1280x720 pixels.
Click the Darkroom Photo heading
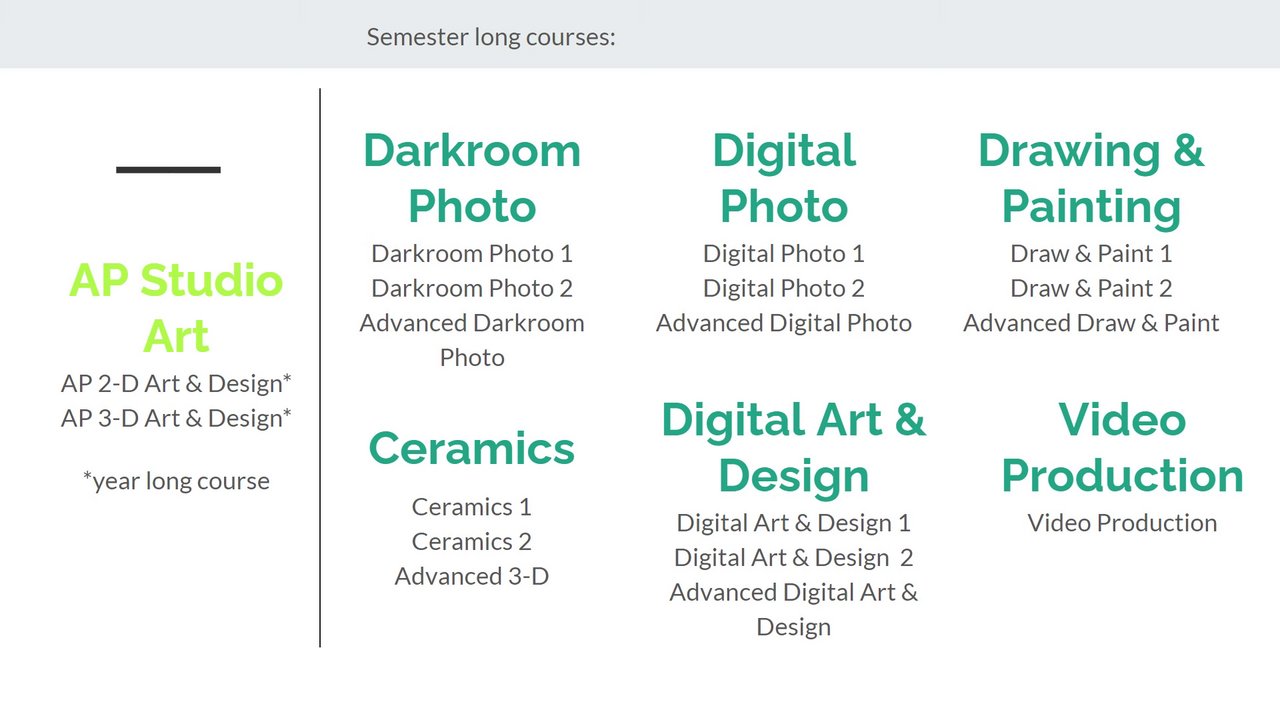[471, 178]
